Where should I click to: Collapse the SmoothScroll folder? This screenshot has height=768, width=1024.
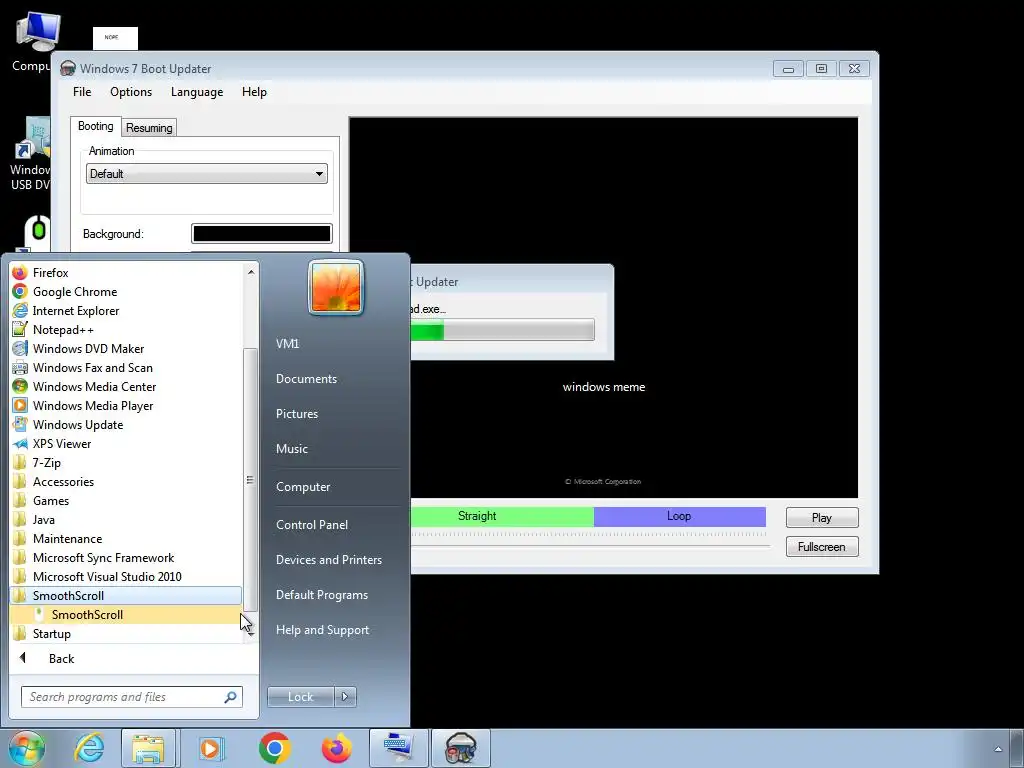[126, 596]
